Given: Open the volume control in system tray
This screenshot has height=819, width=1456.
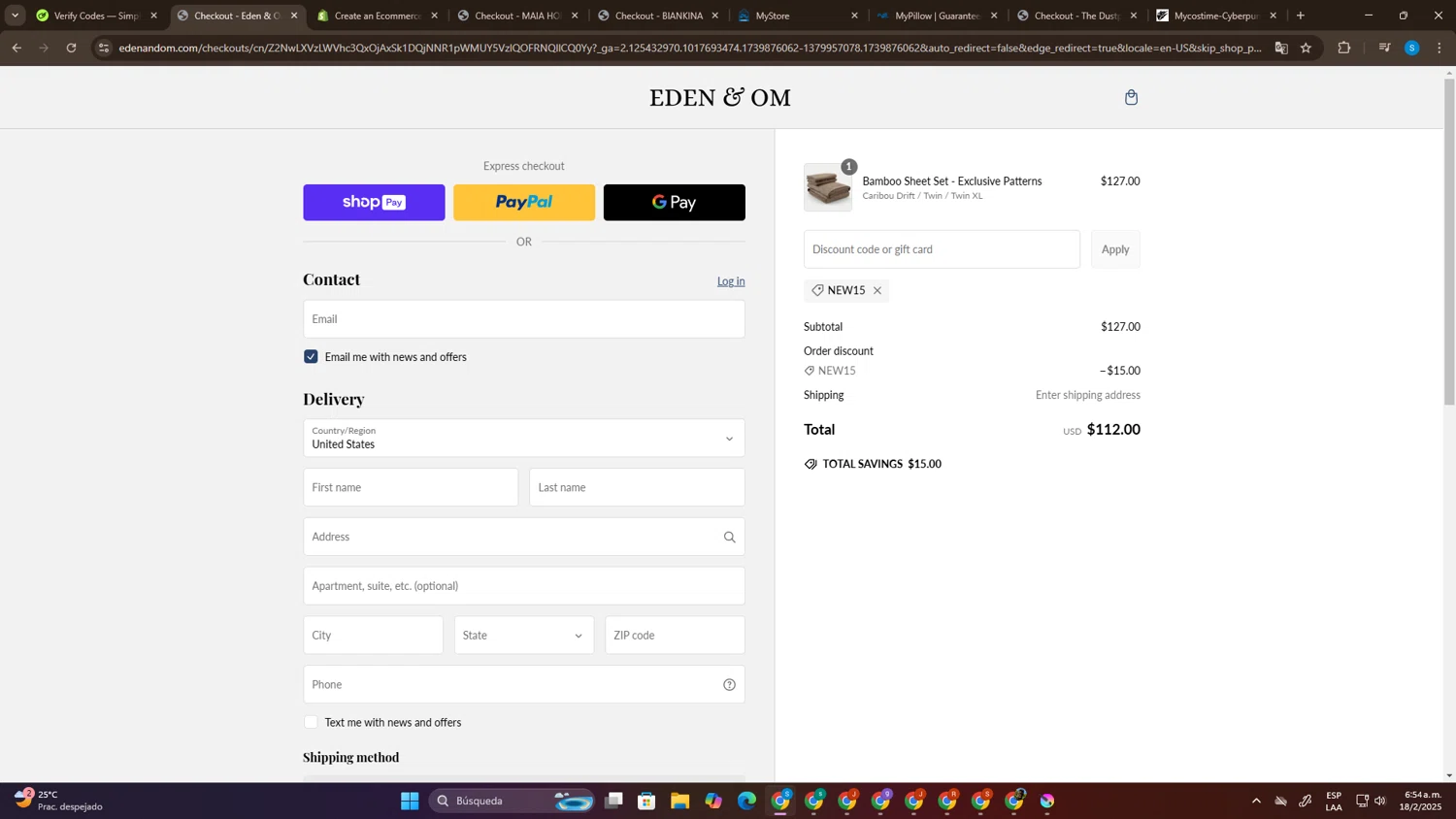Looking at the screenshot, I should click(1380, 801).
